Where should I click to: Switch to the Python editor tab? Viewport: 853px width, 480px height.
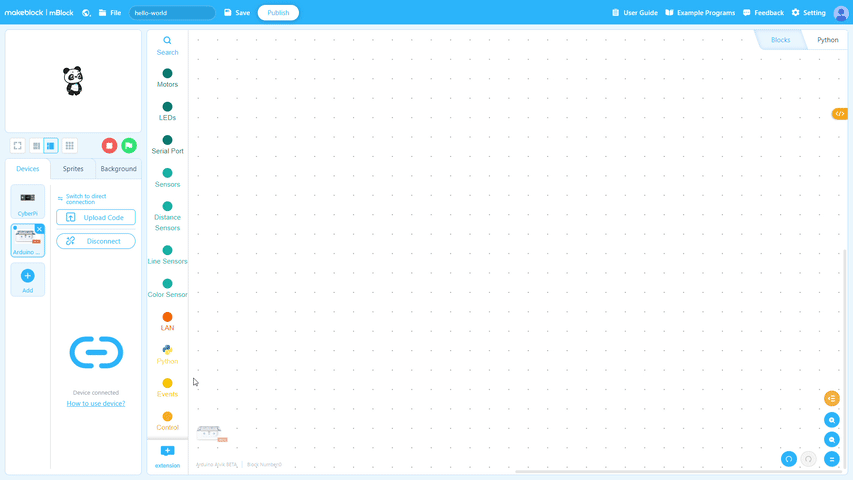(827, 40)
